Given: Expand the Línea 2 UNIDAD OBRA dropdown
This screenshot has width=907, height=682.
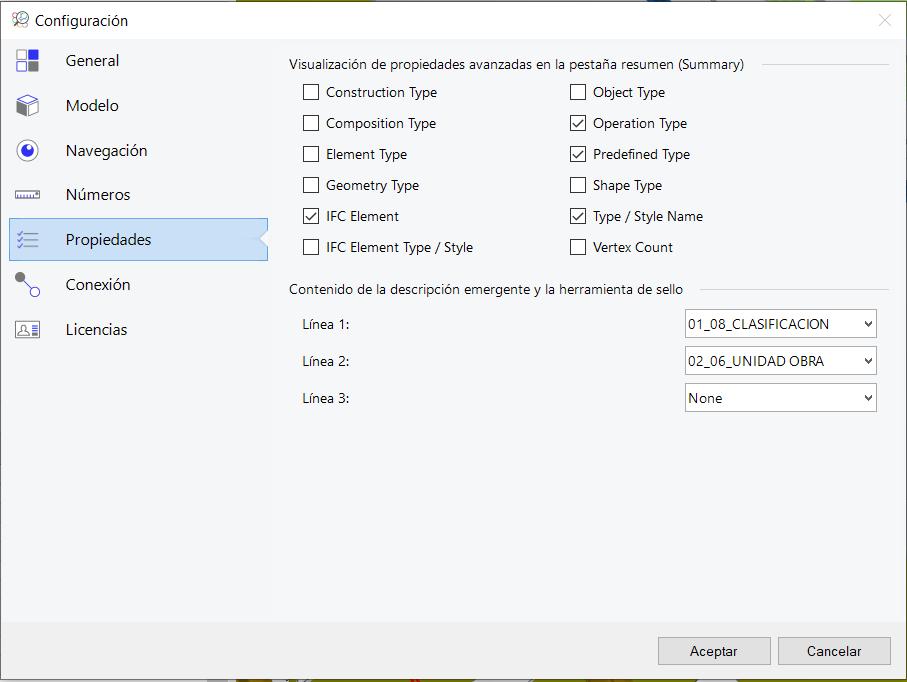Looking at the screenshot, I should 780,361.
